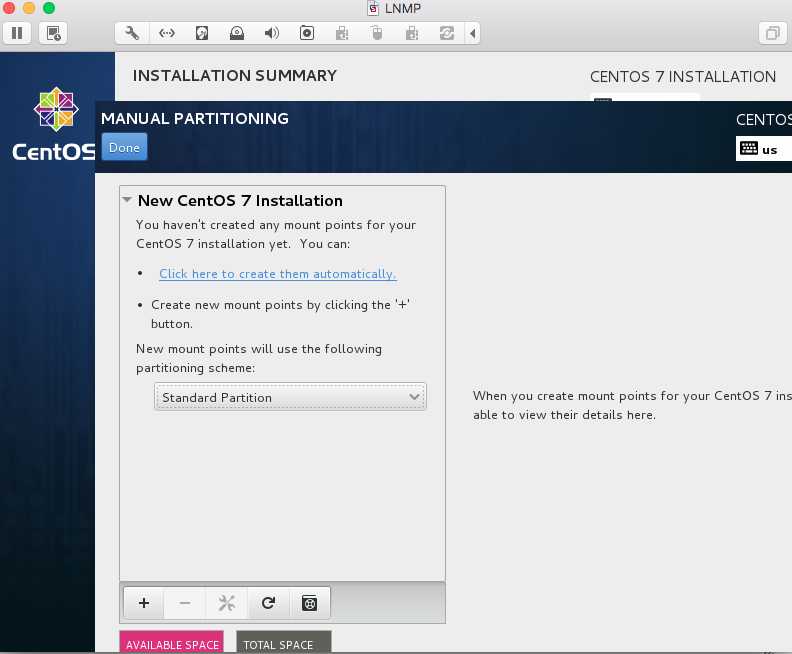Take a VM snapshot
The image size is (792, 654).
[x=53, y=33]
